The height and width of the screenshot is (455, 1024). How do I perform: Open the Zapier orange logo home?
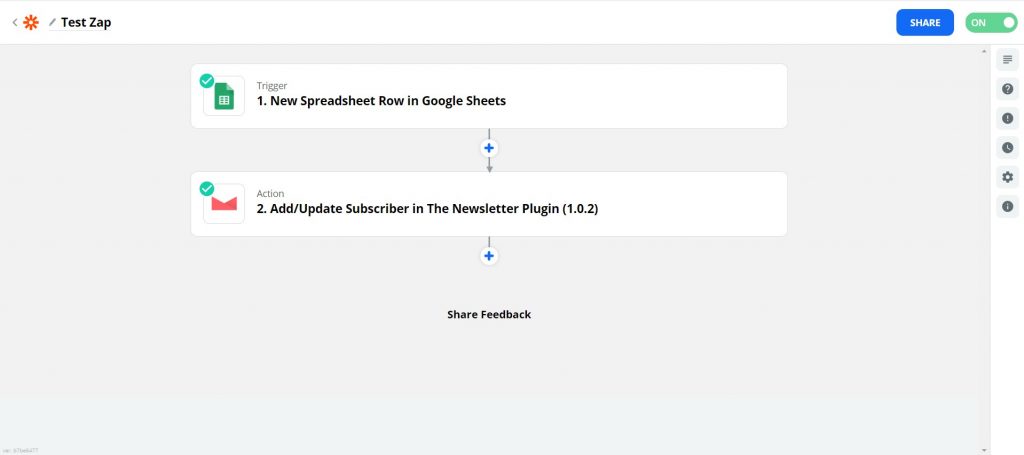click(31, 22)
